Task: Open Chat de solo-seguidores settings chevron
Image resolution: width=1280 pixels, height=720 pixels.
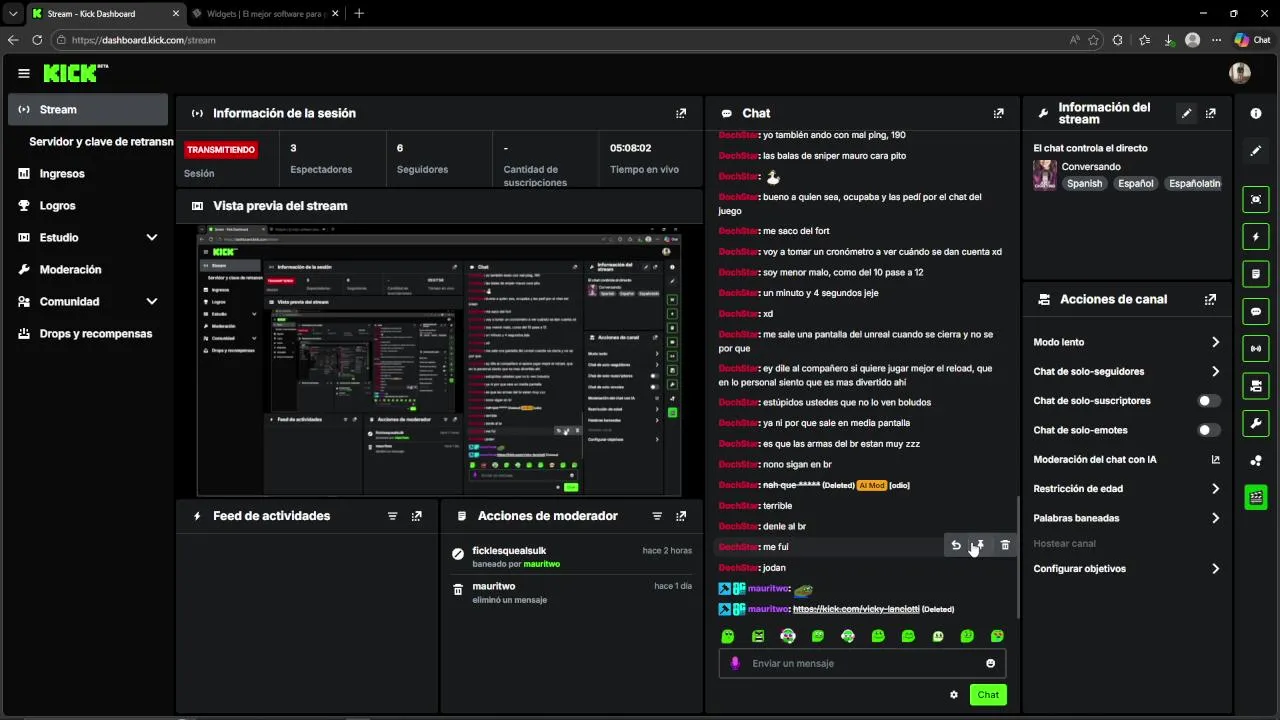Action: tap(1215, 371)
